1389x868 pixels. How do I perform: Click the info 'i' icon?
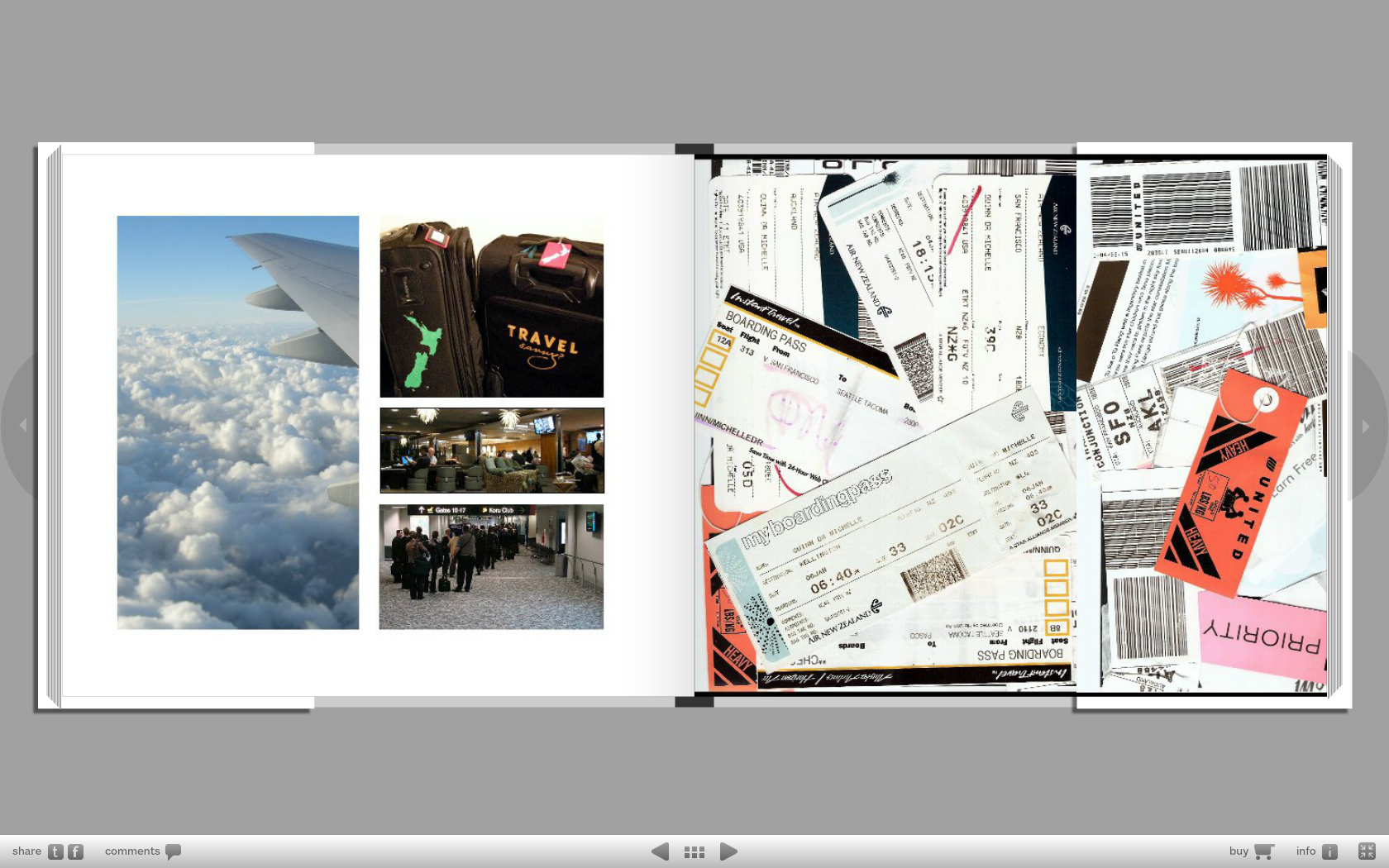coord(1329,851)
